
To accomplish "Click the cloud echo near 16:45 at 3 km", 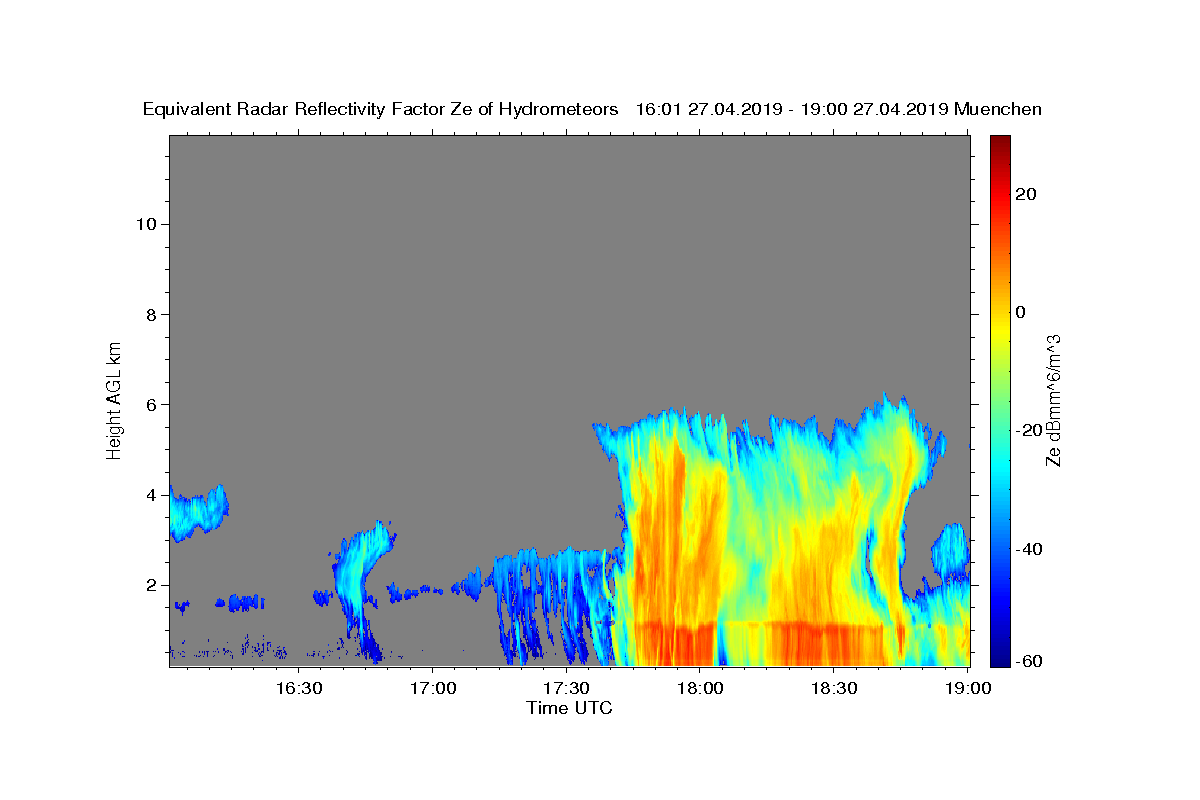I will click(x=362, y=570).
